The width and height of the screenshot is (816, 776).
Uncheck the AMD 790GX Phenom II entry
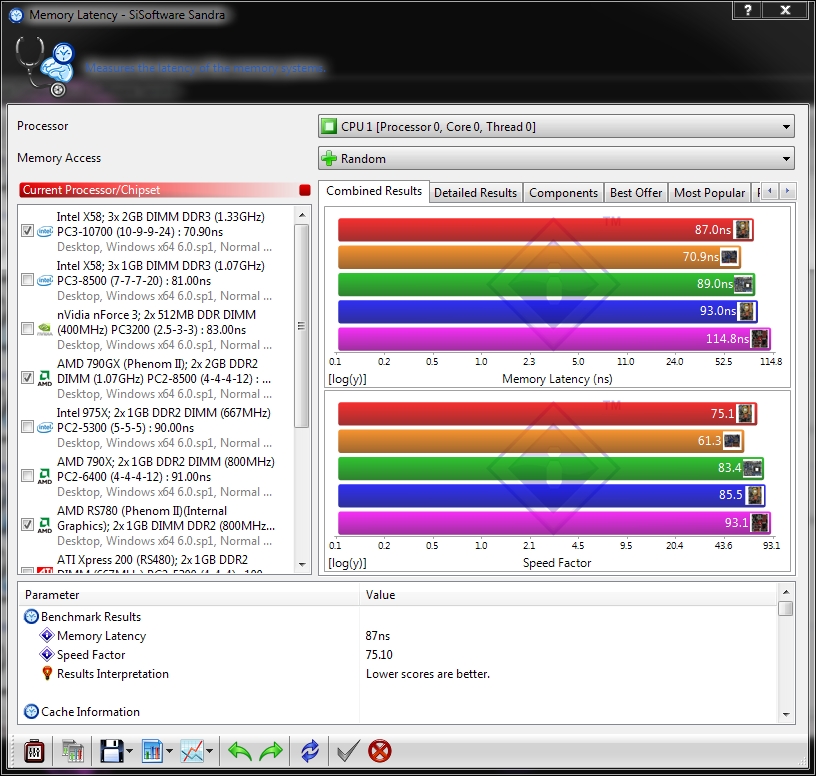(28, 378)
